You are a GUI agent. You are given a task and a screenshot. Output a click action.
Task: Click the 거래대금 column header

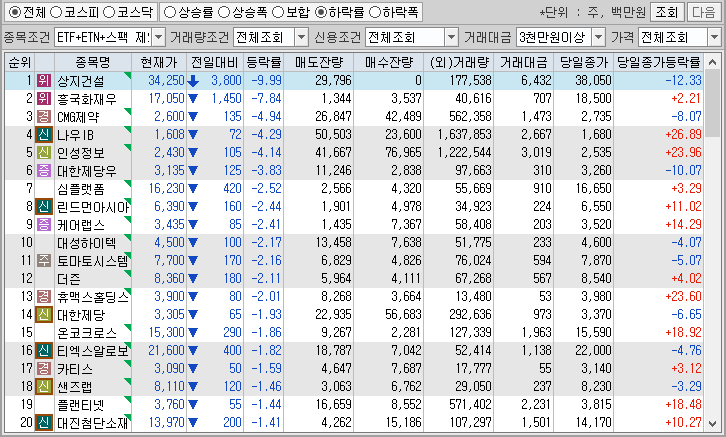pos(524,62)
